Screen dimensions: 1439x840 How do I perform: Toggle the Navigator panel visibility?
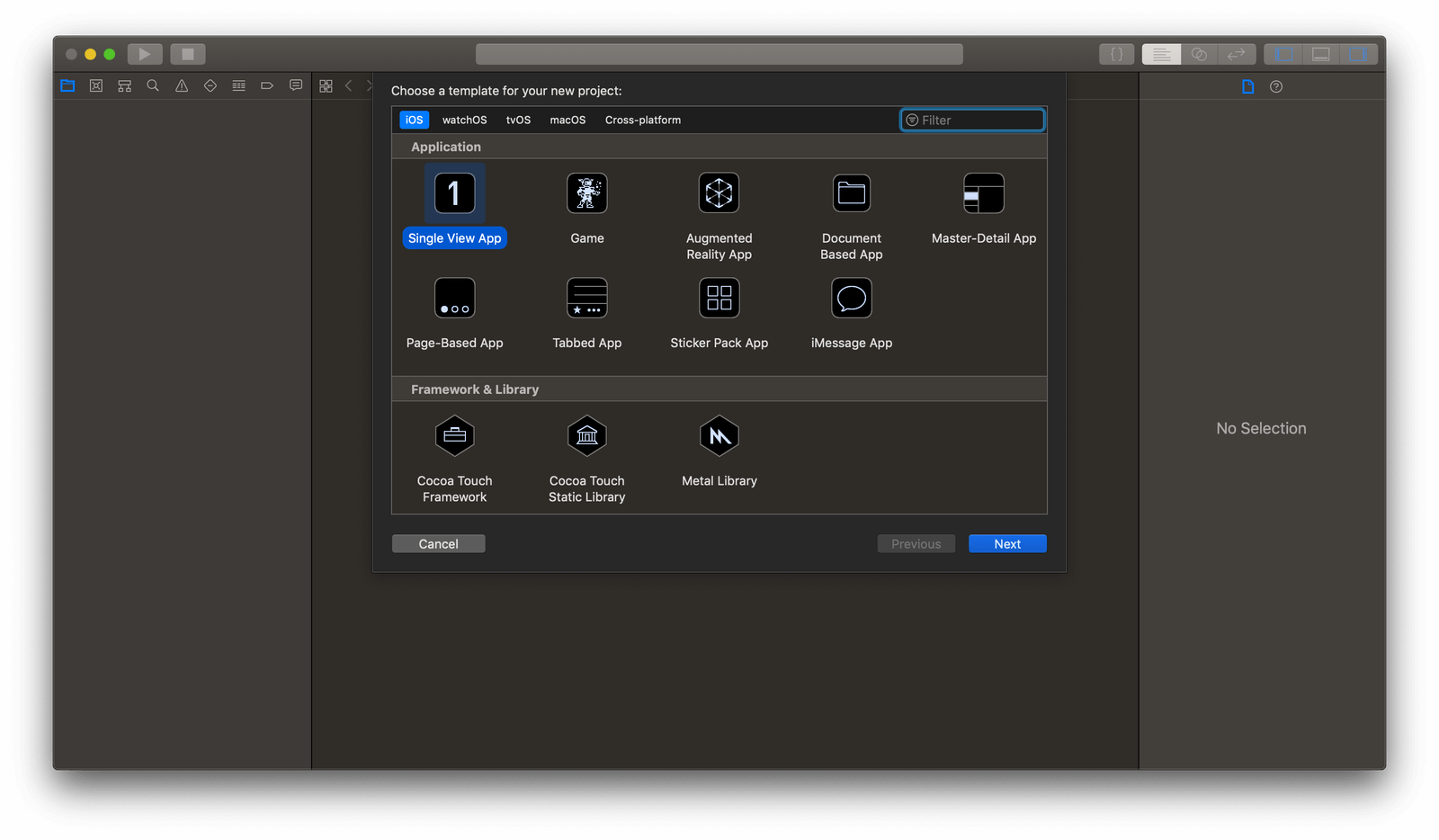[x=1282, y=54]
